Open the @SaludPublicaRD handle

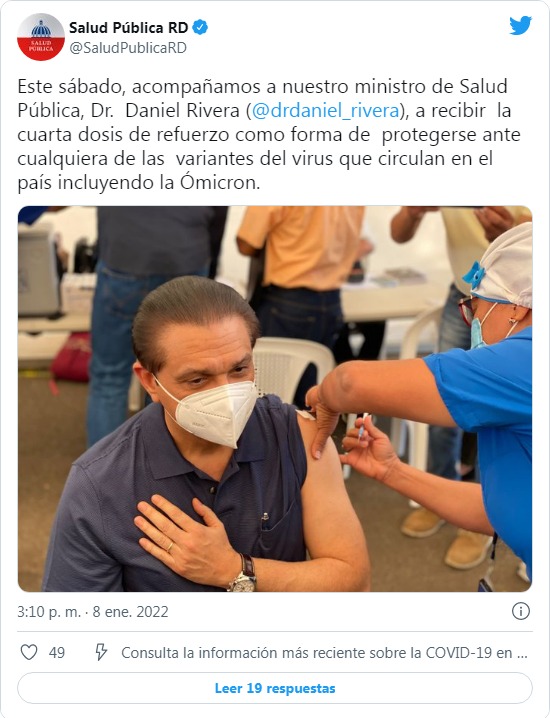click(128, 48)
